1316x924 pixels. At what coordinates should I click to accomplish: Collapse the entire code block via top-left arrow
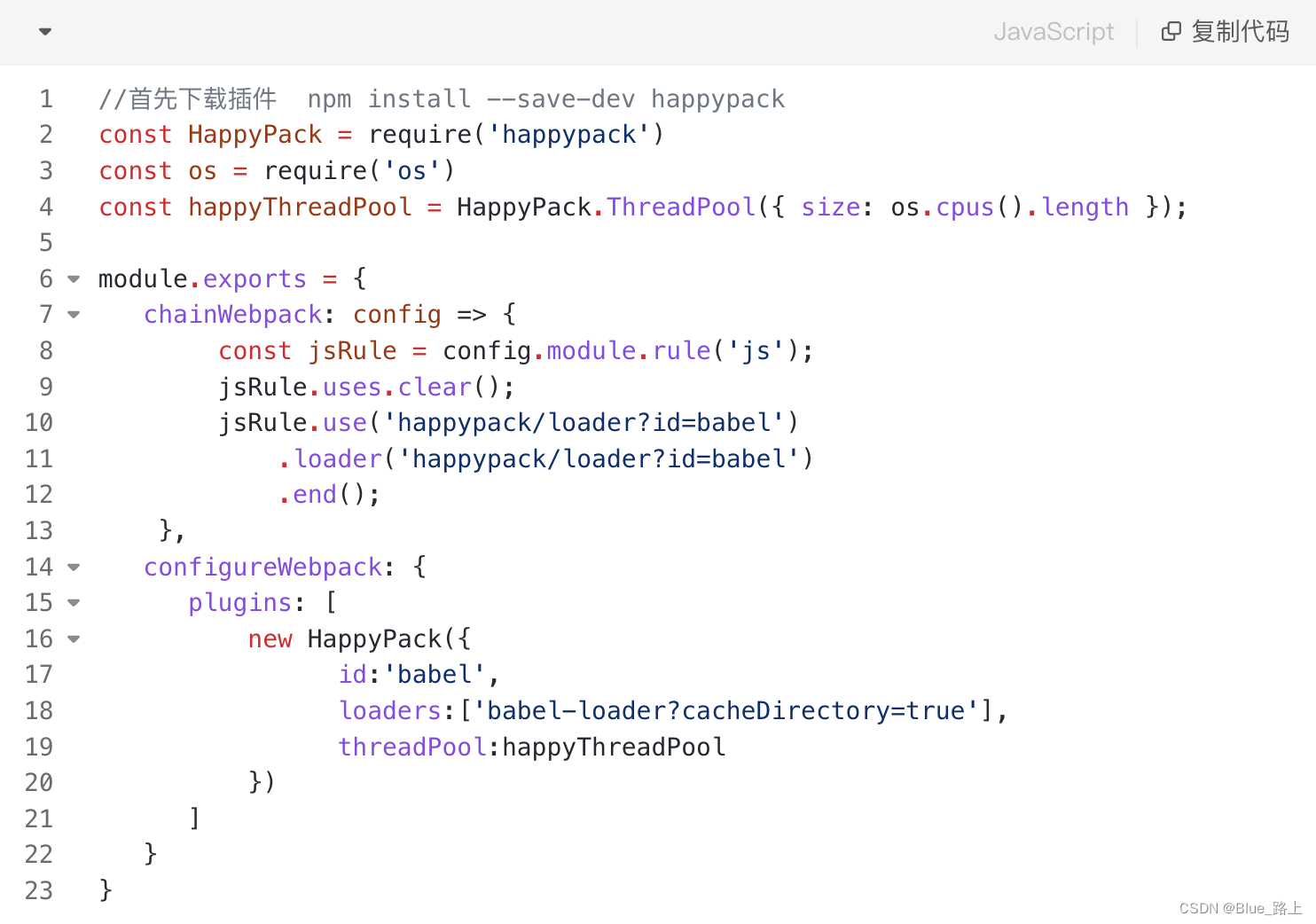click(43, 31)
